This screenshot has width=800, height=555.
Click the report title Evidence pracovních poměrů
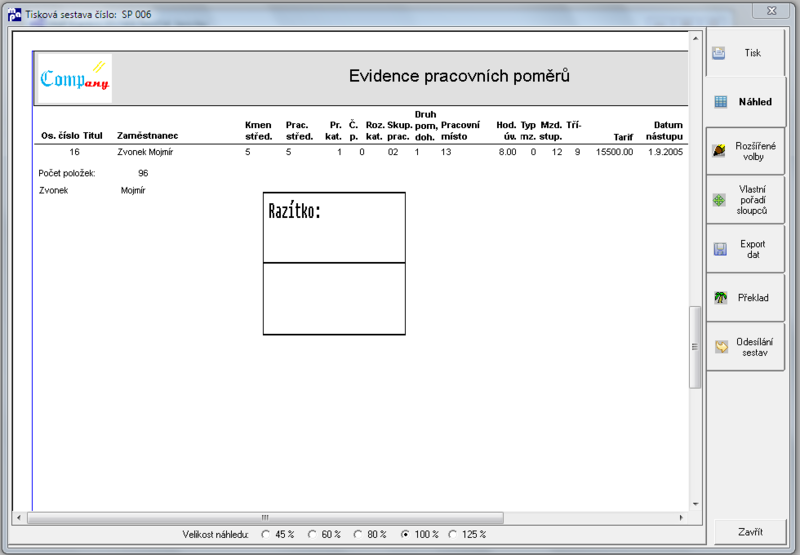(x=459, y=76)
